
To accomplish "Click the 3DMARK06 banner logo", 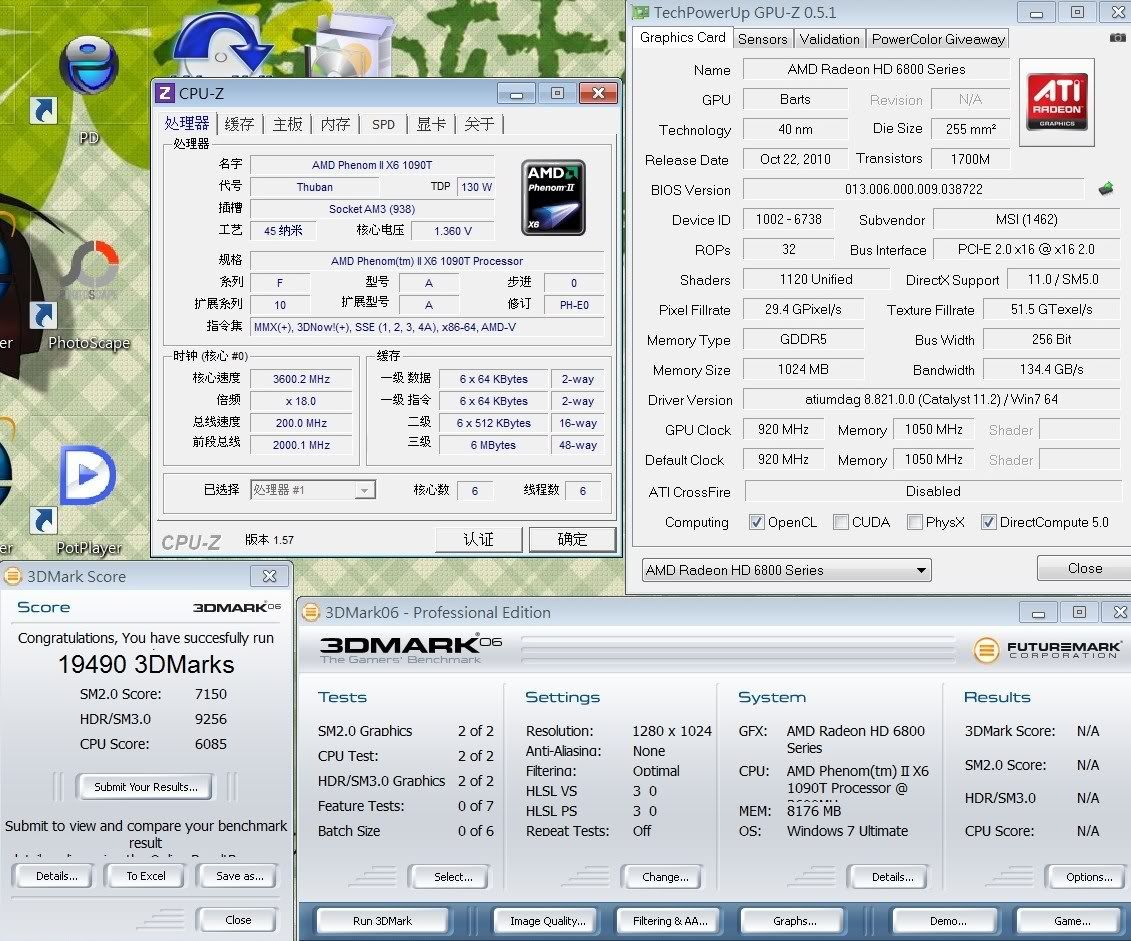I will click(410, 648).
